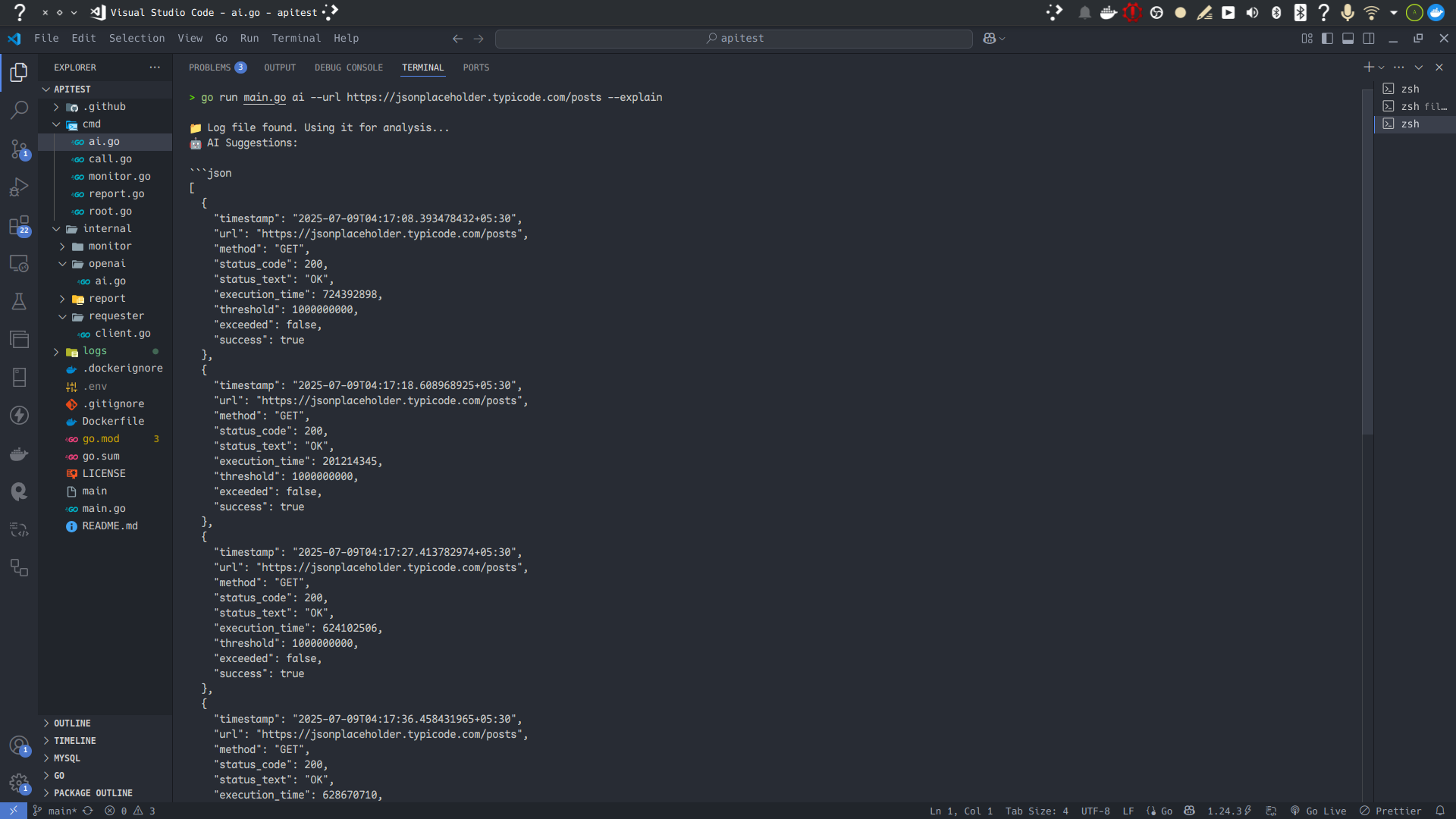Open the Docker whale view in activity bar

click(19, 453)
